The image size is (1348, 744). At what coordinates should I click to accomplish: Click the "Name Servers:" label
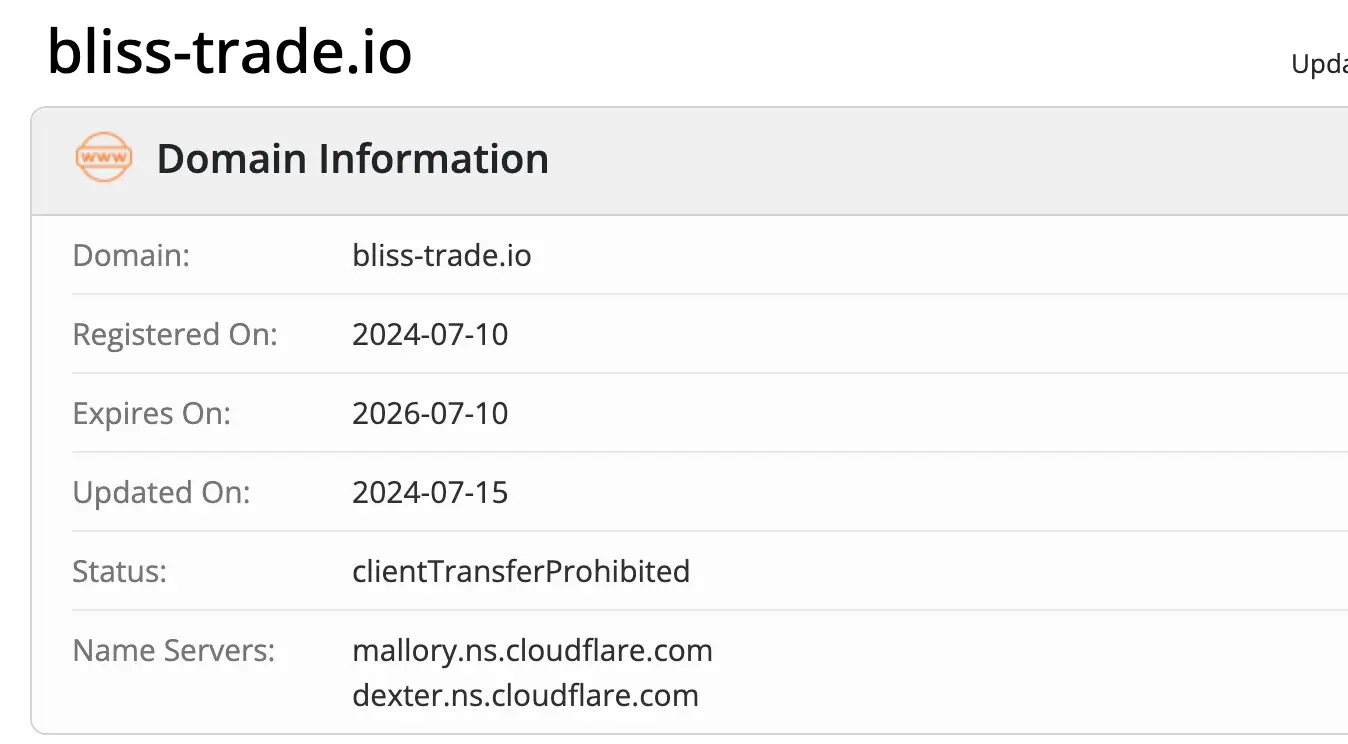pyautogui.click(x=173, y=651)
